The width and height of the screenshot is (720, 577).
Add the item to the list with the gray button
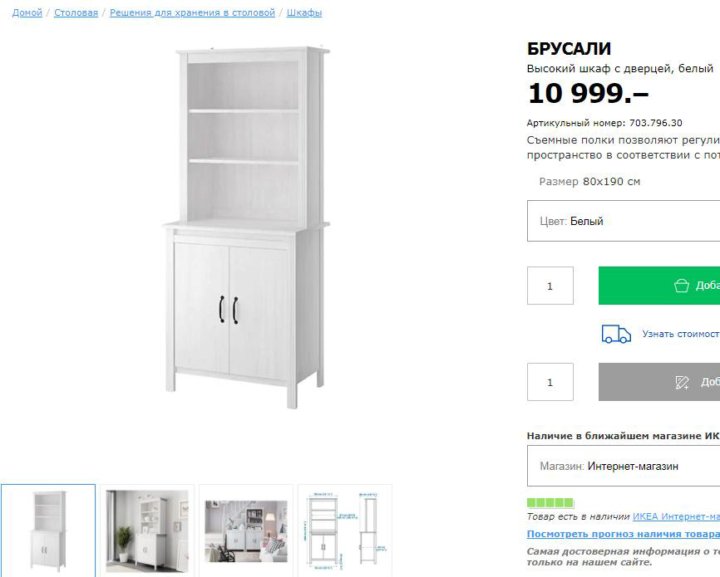pyautogui.click(x=659, y=382)
